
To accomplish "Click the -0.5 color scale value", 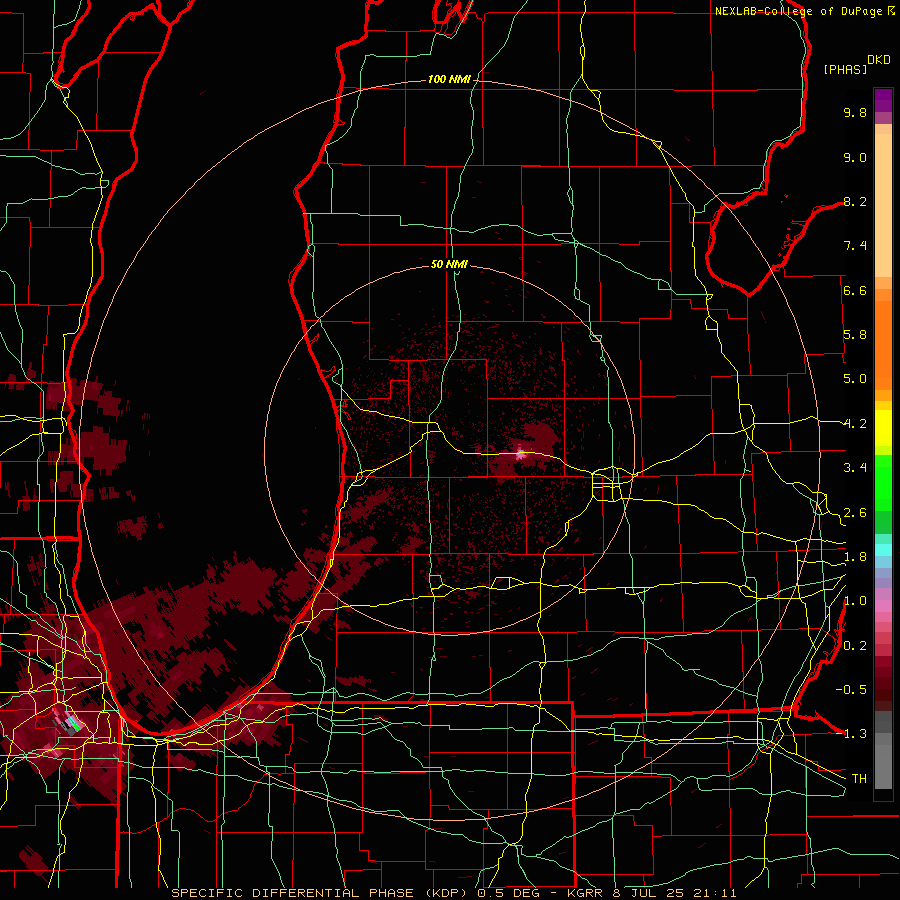I will click(851, 690).
